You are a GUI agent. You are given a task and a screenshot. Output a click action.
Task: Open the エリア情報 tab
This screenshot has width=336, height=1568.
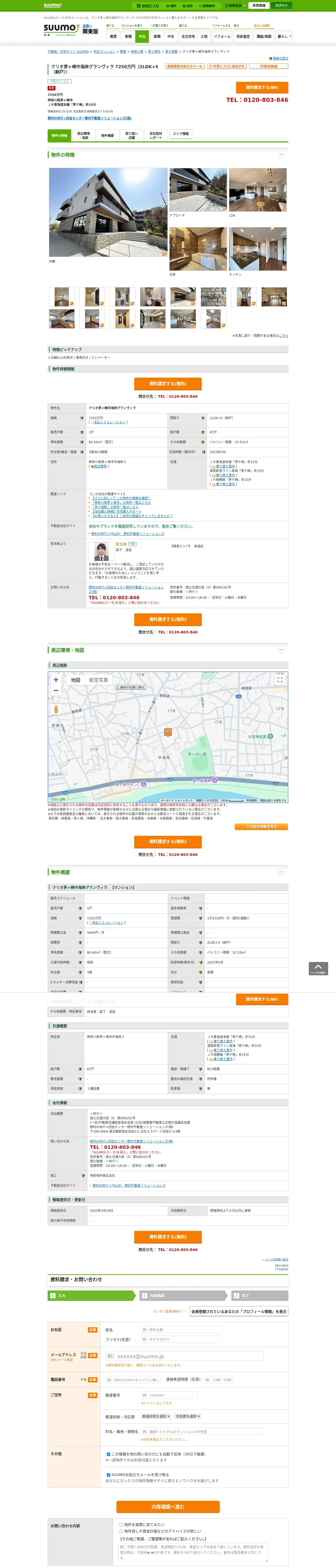181,134
